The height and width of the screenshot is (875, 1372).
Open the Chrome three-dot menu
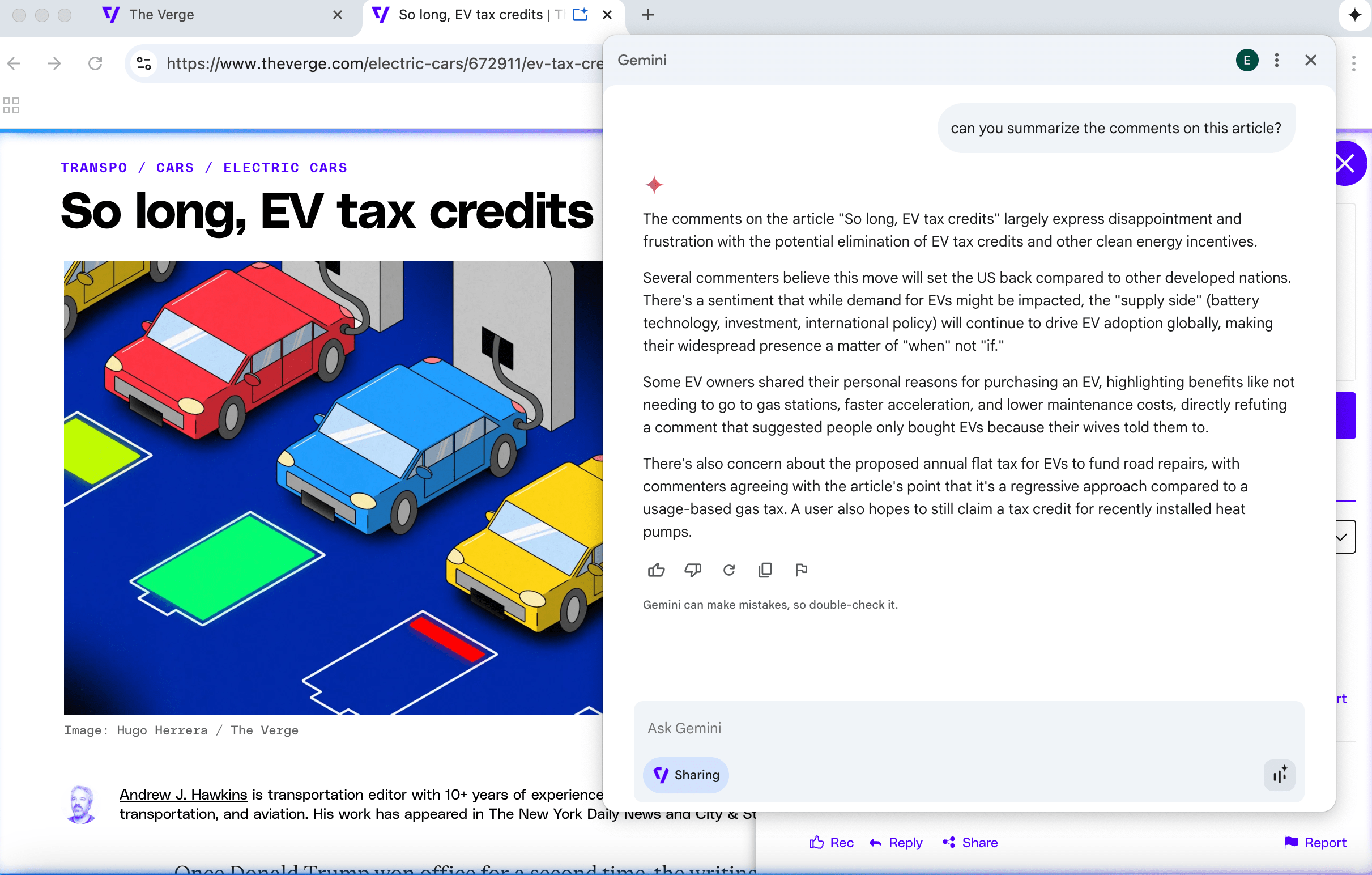(1353, 63)
